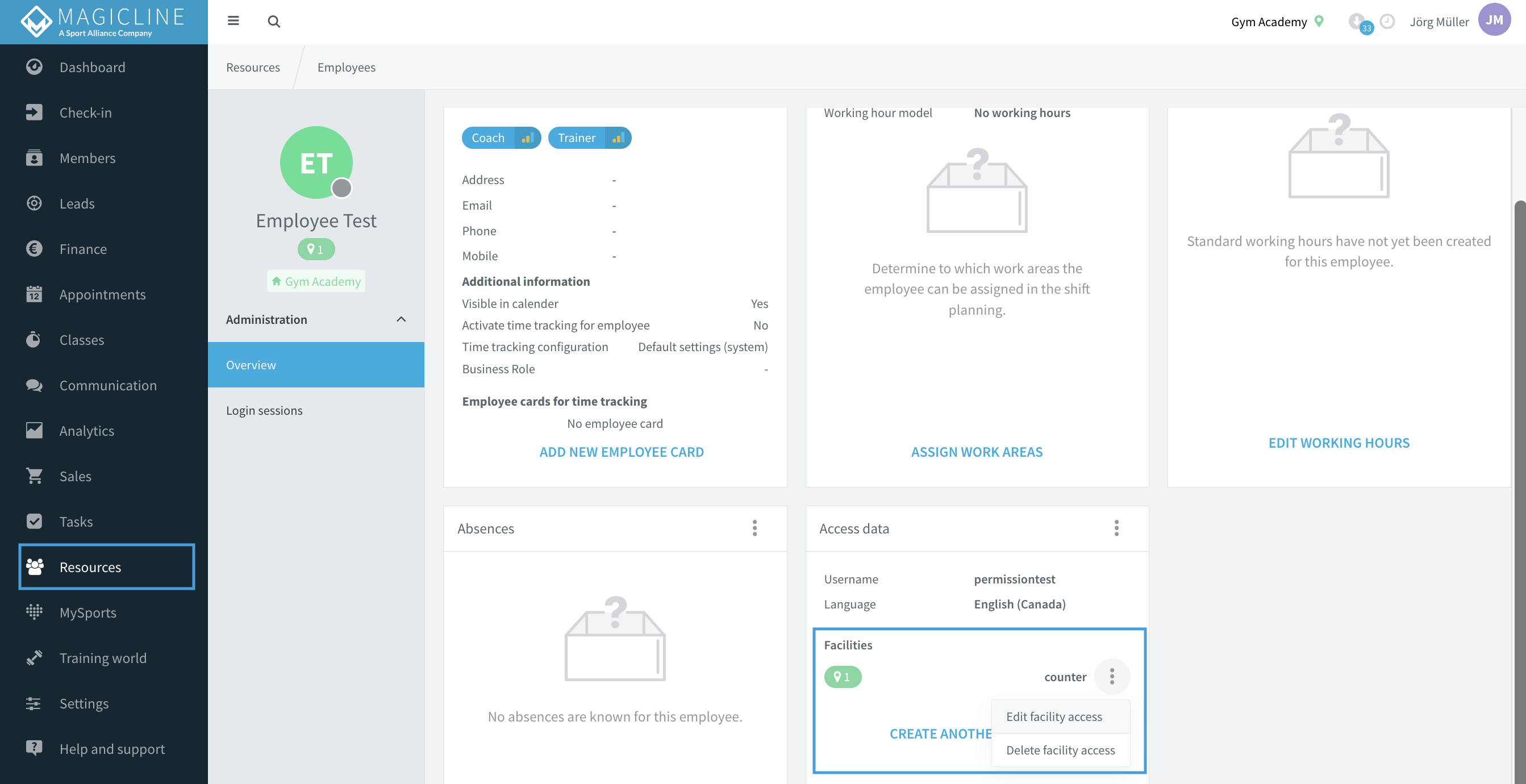Click the Check-in sidebar icon

[34, 112]
